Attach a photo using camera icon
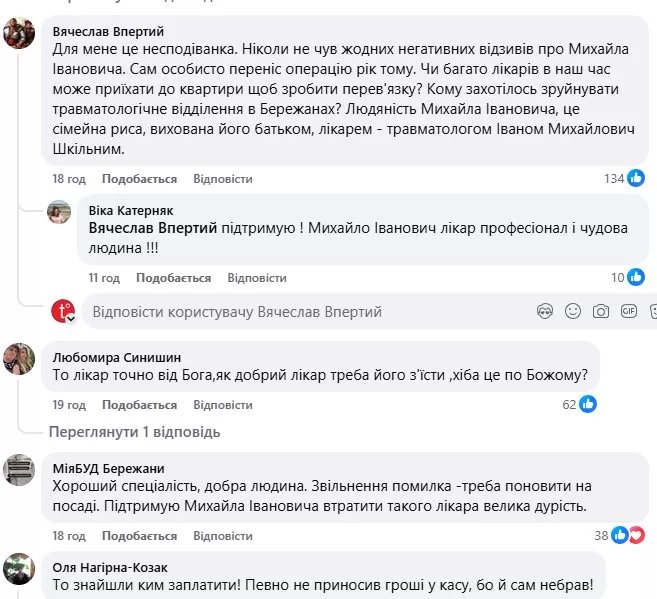Screen dimensions: 657x599 600,312
